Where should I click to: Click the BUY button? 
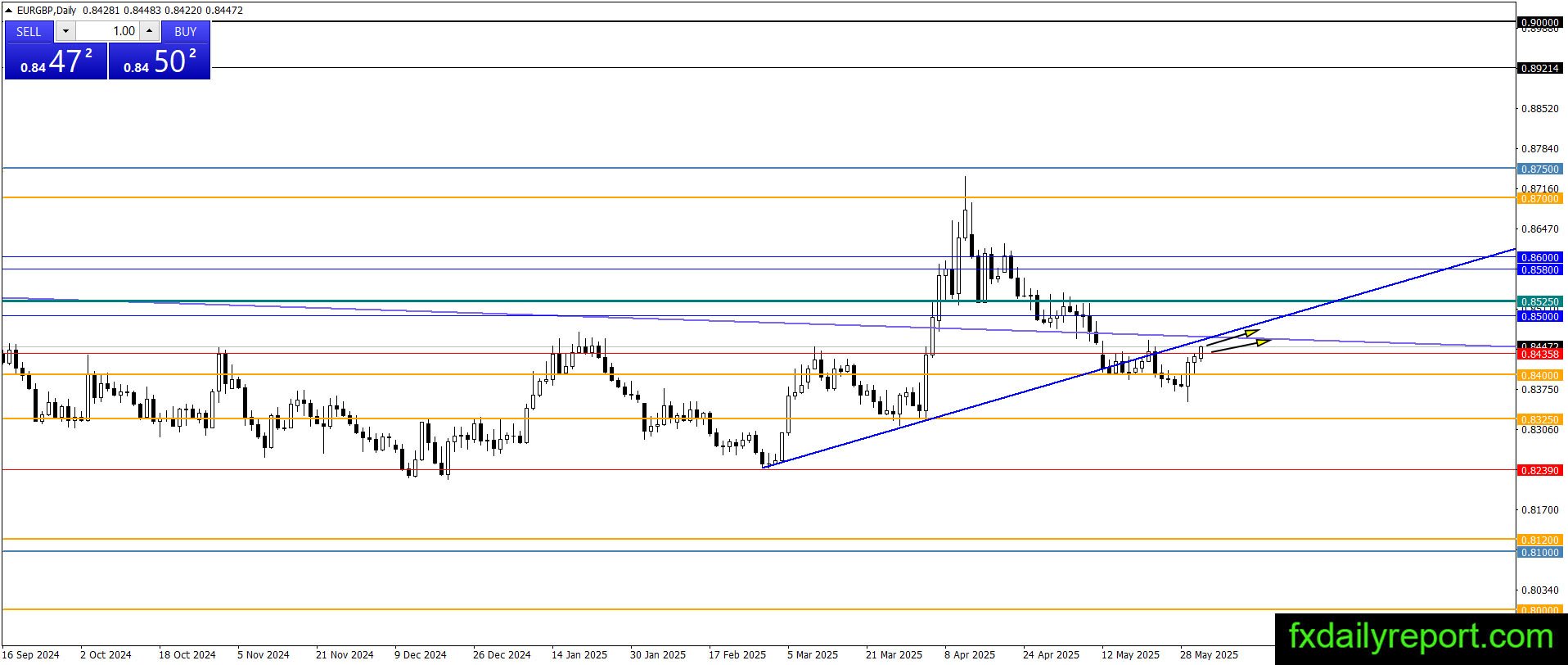coord(186,31)
